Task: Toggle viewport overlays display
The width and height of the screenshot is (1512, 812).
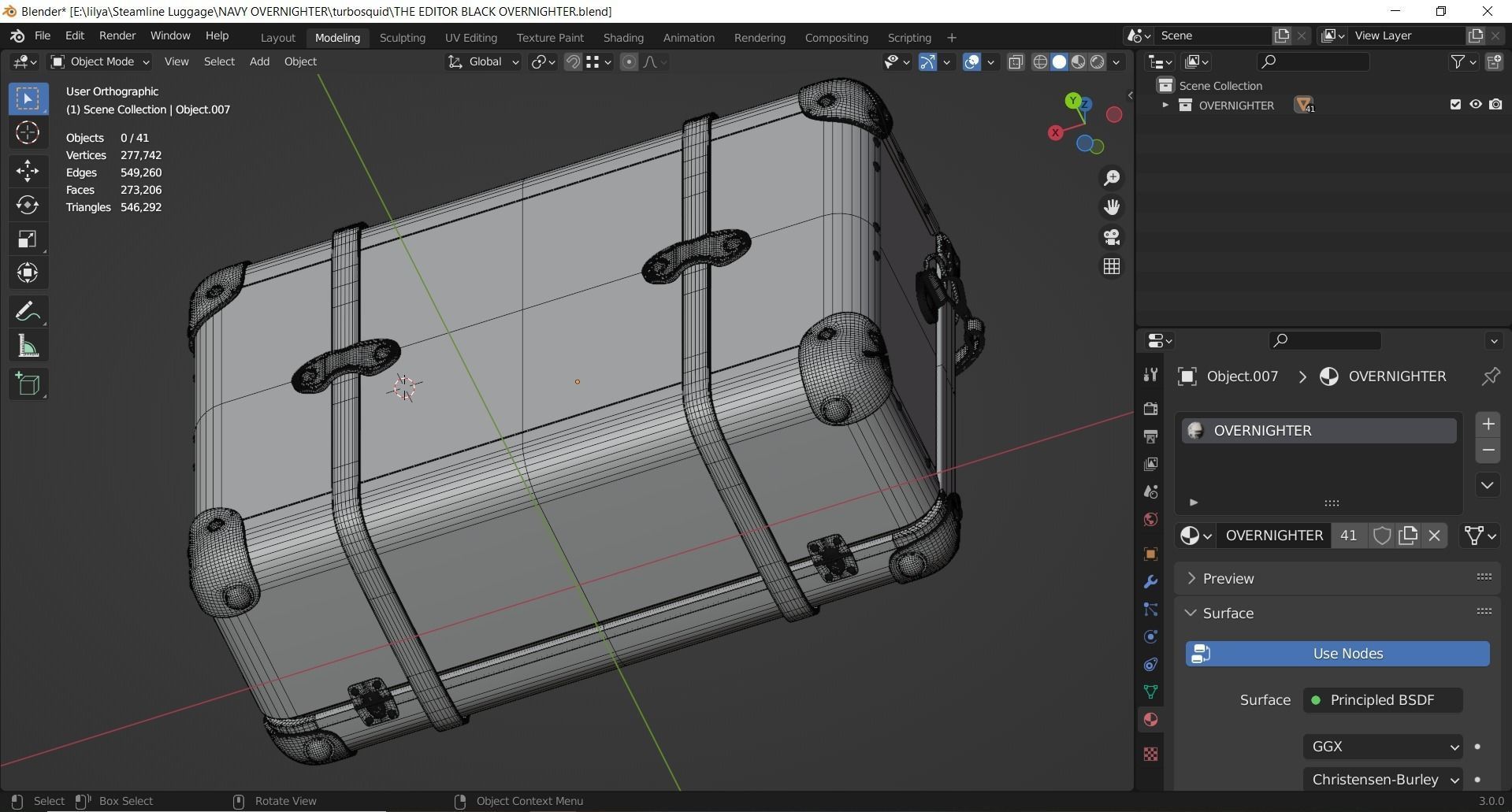Action: click(972, 61)
